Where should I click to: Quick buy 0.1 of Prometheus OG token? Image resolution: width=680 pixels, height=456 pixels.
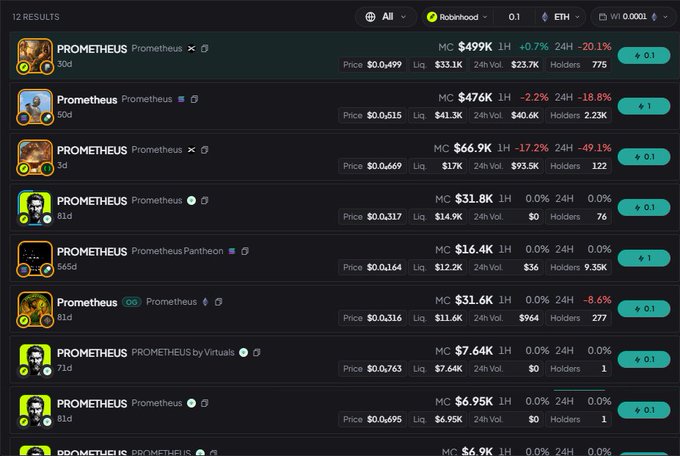(644, 309)
